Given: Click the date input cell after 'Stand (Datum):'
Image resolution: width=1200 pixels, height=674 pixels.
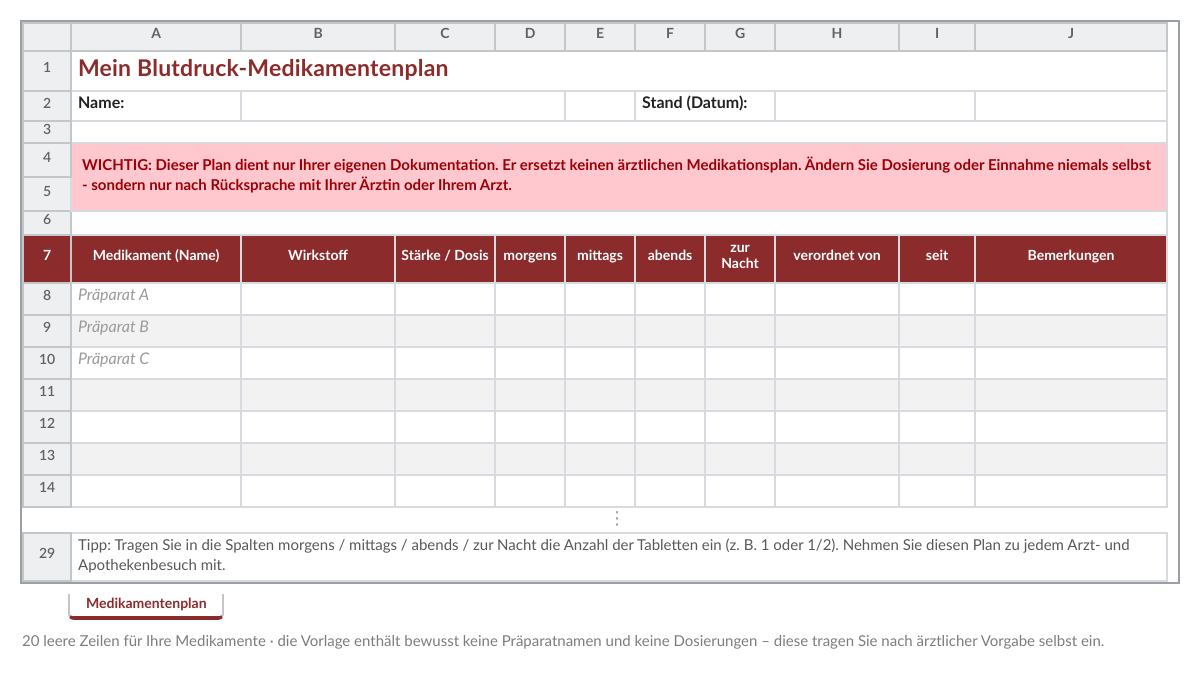Looking at the screenshot, I should tap(875, 104).
